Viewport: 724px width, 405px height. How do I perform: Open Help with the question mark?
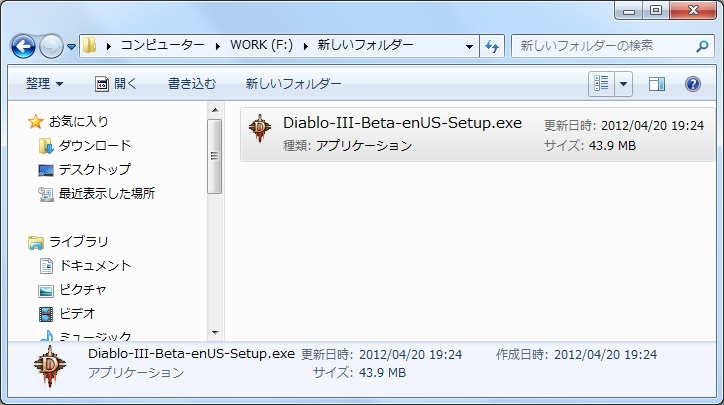tap(693, 84)
